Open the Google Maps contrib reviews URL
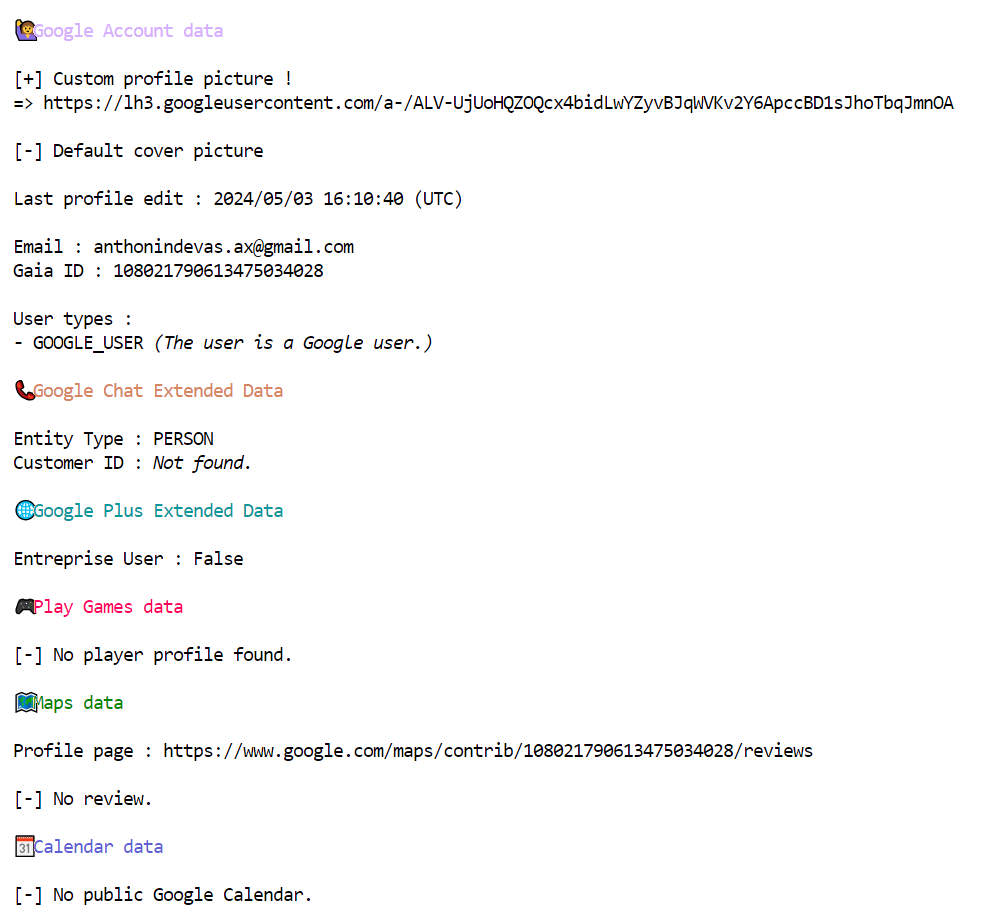Image resolution: width=988 pixels, height=910 pixels. pyautogui.click(x=488, y=751)
